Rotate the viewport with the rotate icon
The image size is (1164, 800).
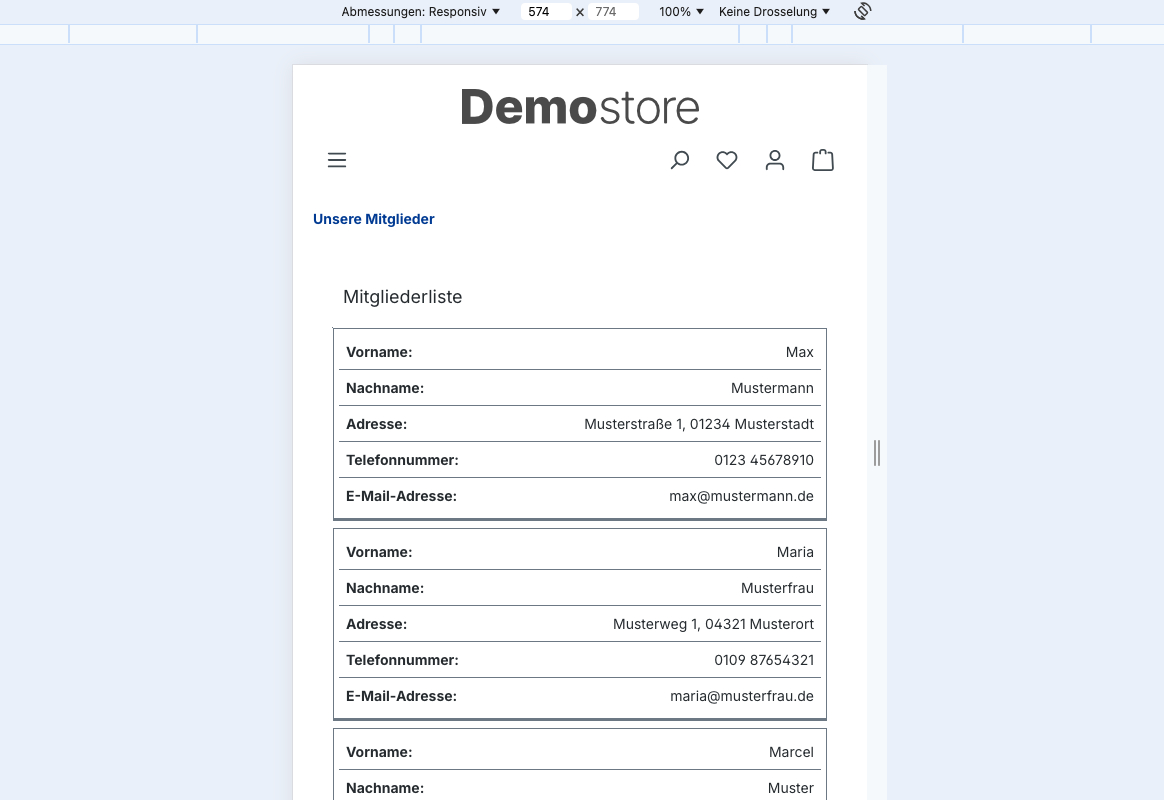click(863, 12)
